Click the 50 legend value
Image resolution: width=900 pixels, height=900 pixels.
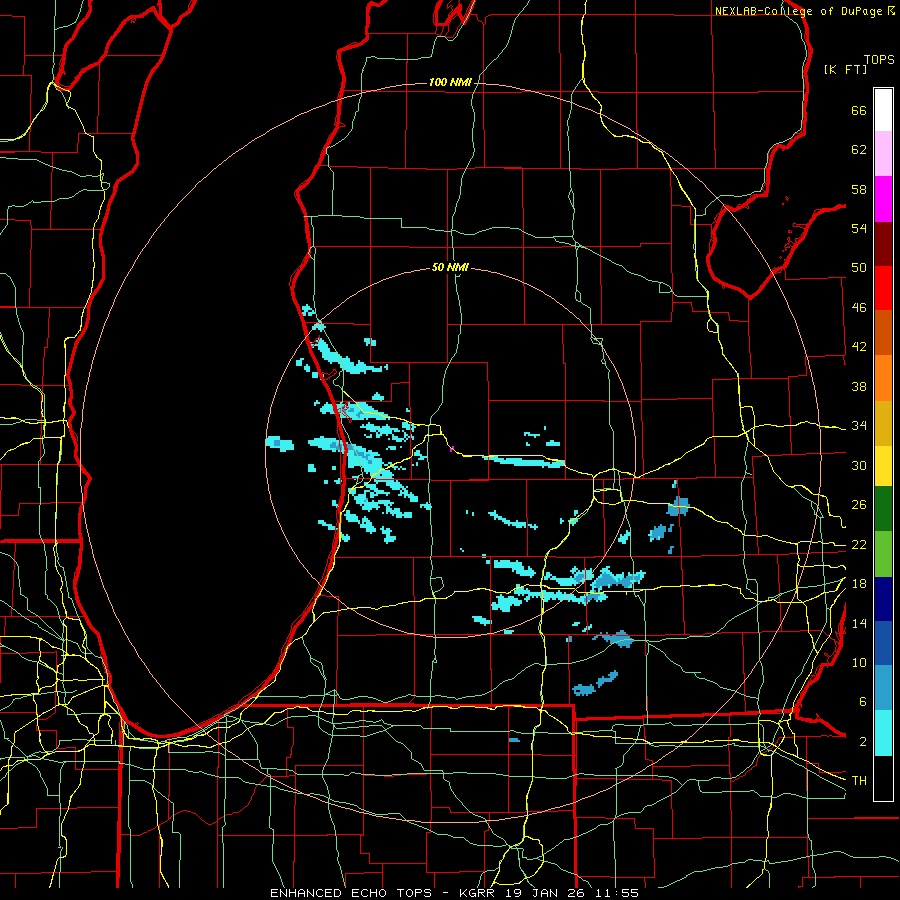coord(859,268)
